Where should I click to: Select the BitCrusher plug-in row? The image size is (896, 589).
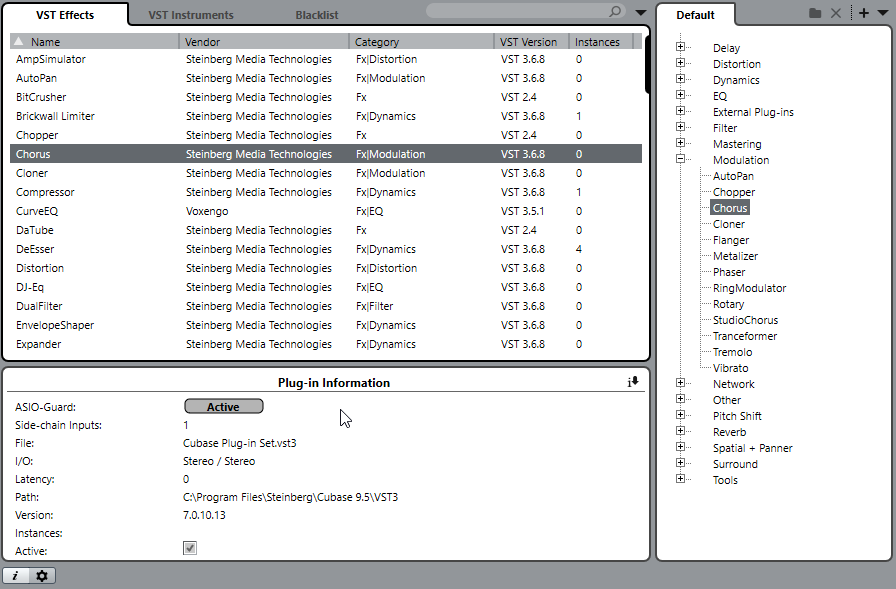326,97
